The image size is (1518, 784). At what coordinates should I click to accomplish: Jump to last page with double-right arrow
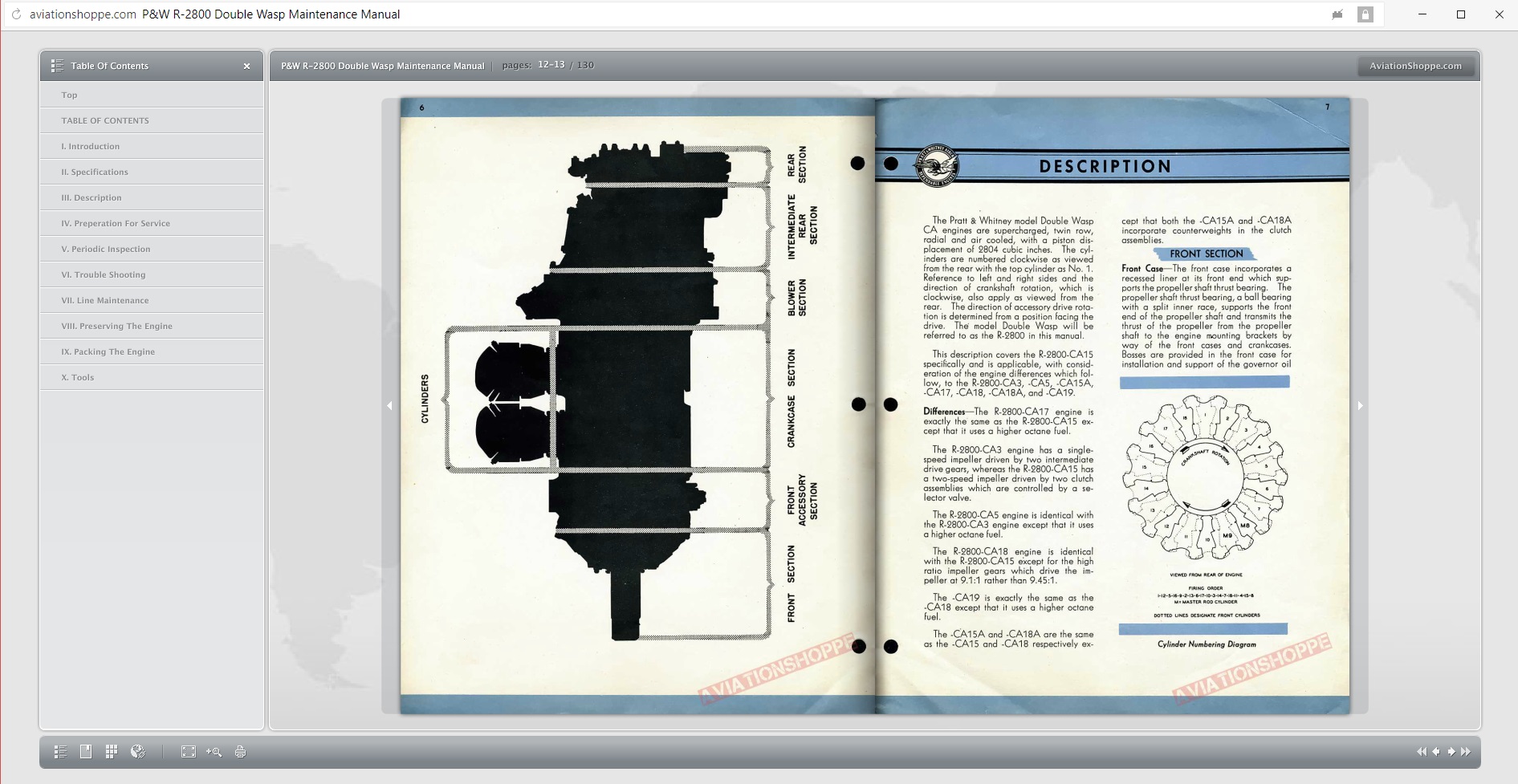[x=1466, y=752]
